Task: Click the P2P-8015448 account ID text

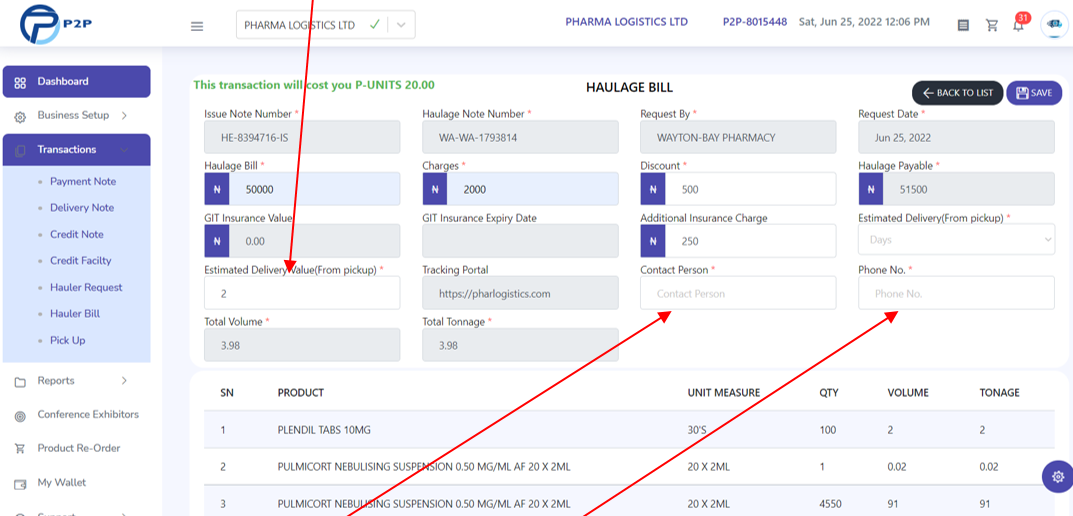Action: (x=755, y=22)
